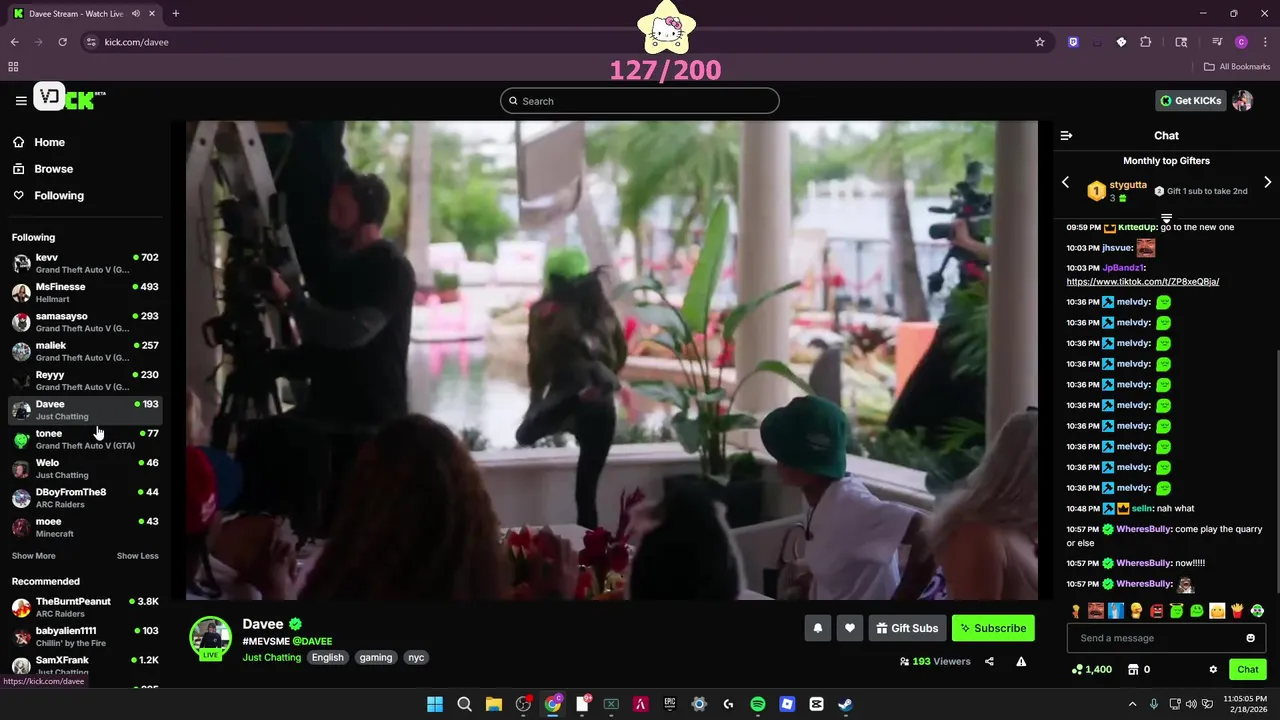Open the share icon below the stream
Screen dimensions: 1280x720
989,661
